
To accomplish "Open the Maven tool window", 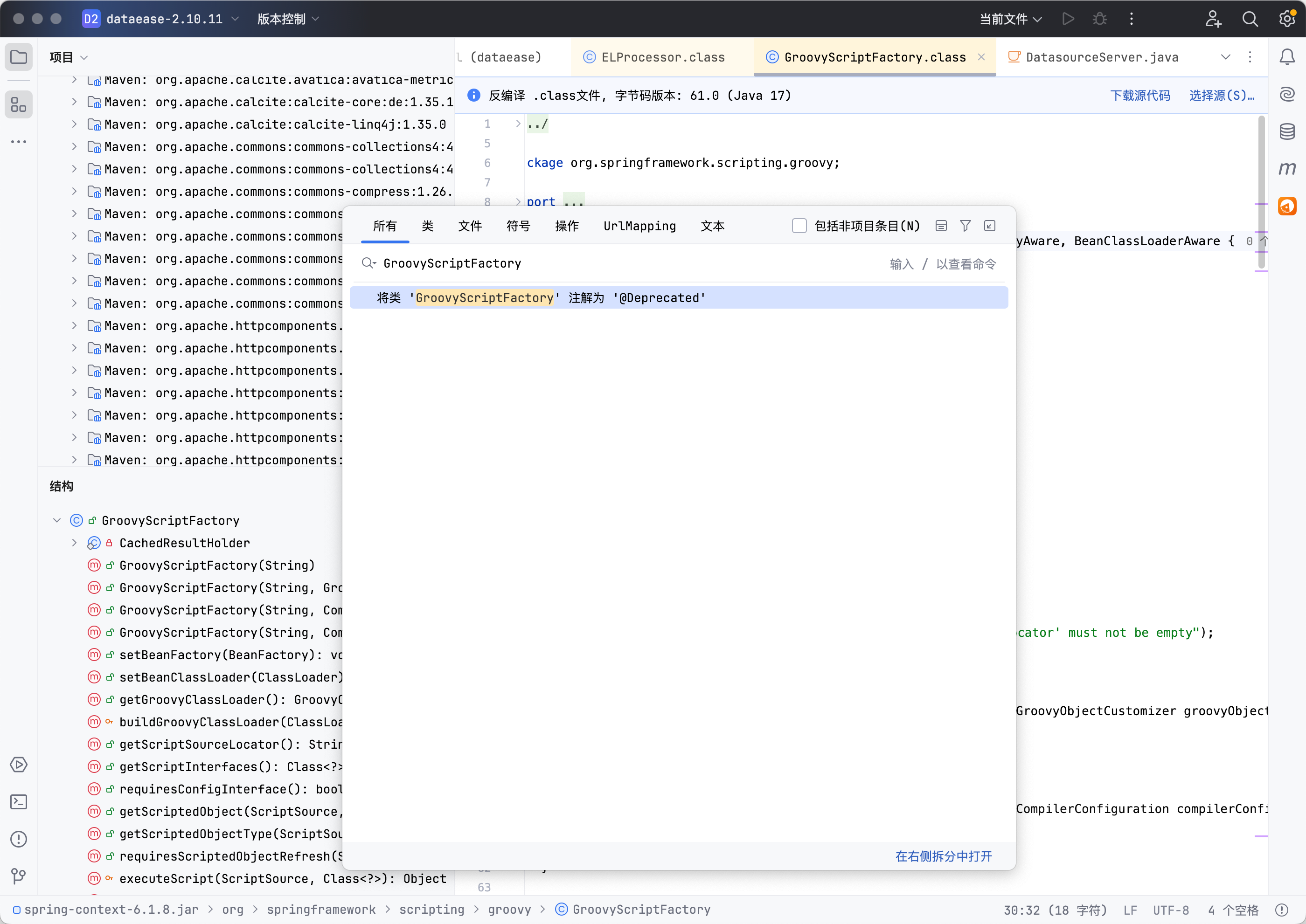I will point(1287,169).
